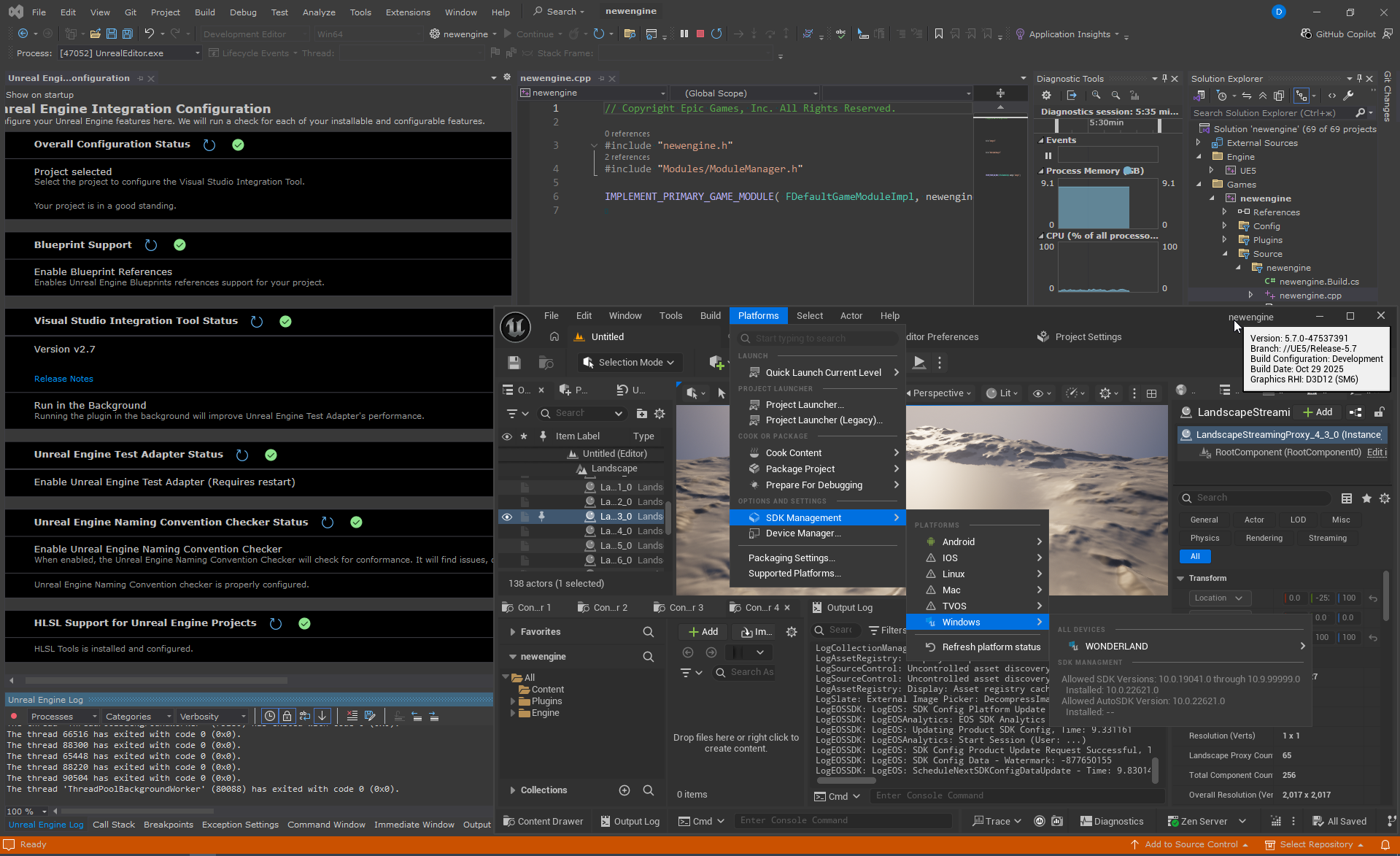Viewport: 1400px width, 856px height.
Task: Select Package Project menu item
Action: click(800, 469)
